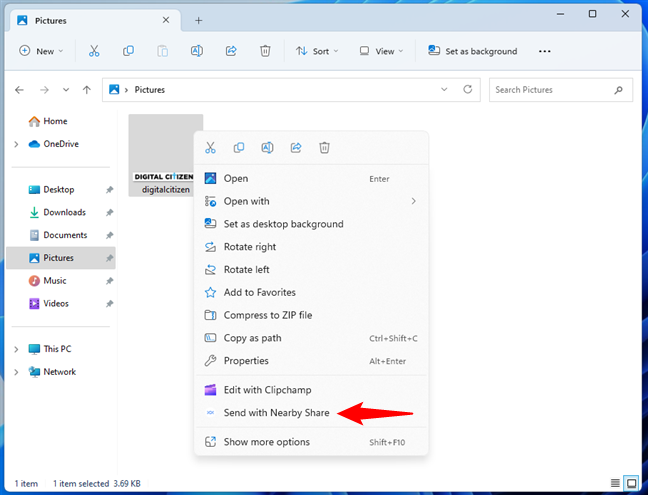Click the Delete trash icon in context menu

coord(324,148)
